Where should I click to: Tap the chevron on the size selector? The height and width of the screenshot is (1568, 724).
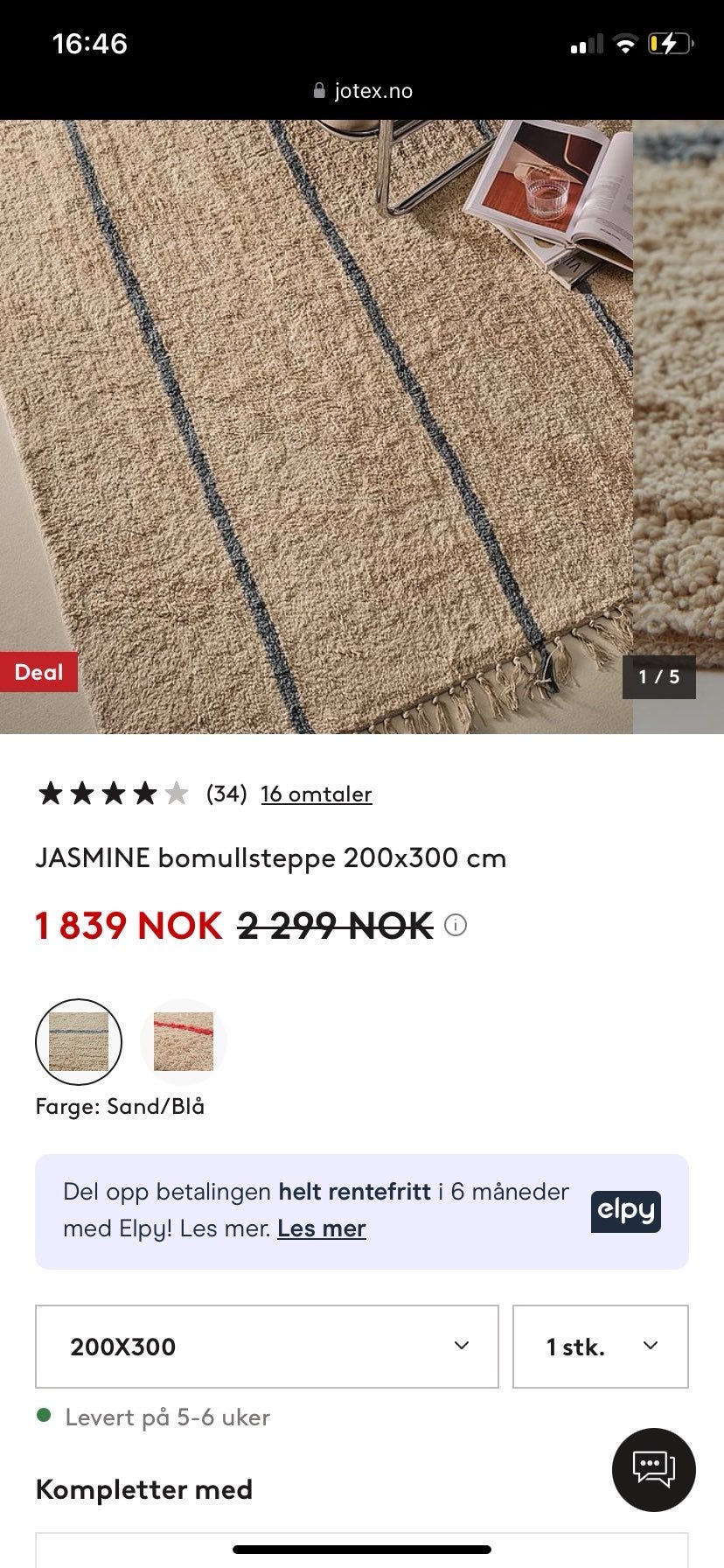tap(462, 1346)
